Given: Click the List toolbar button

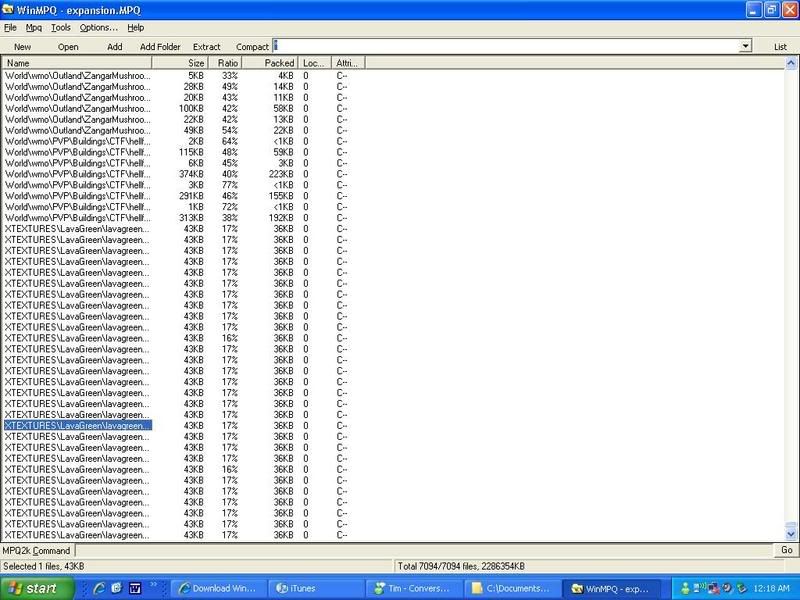Looking at the screenshot, I should [x=780, y=47].
